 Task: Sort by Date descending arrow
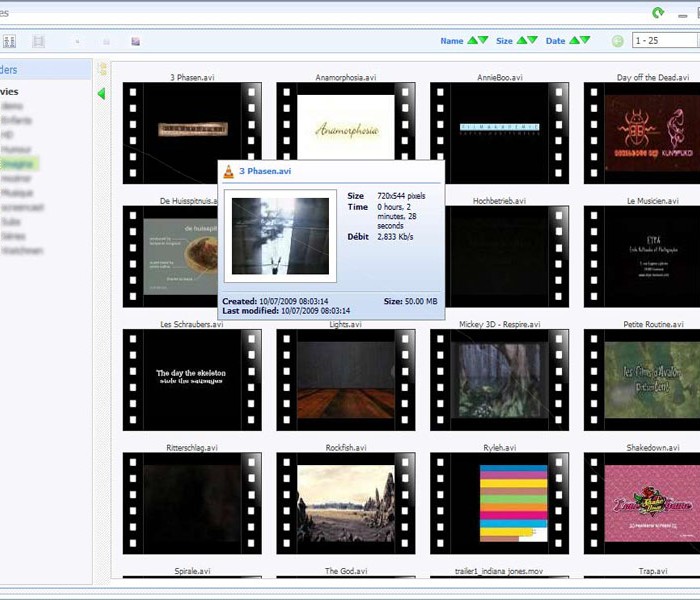click(x=585, y=40)
